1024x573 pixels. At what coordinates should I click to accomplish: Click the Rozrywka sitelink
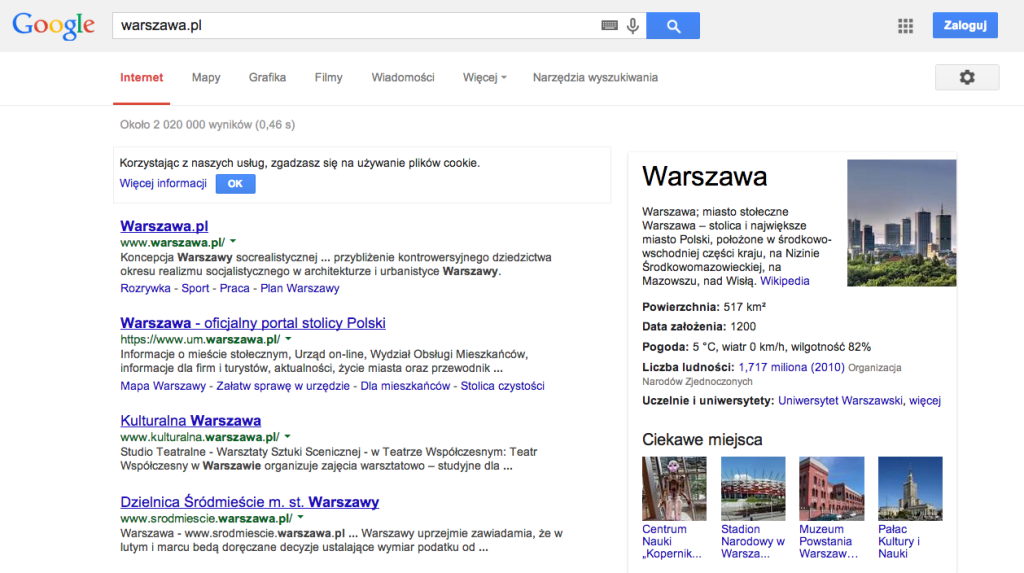point(145,288)
